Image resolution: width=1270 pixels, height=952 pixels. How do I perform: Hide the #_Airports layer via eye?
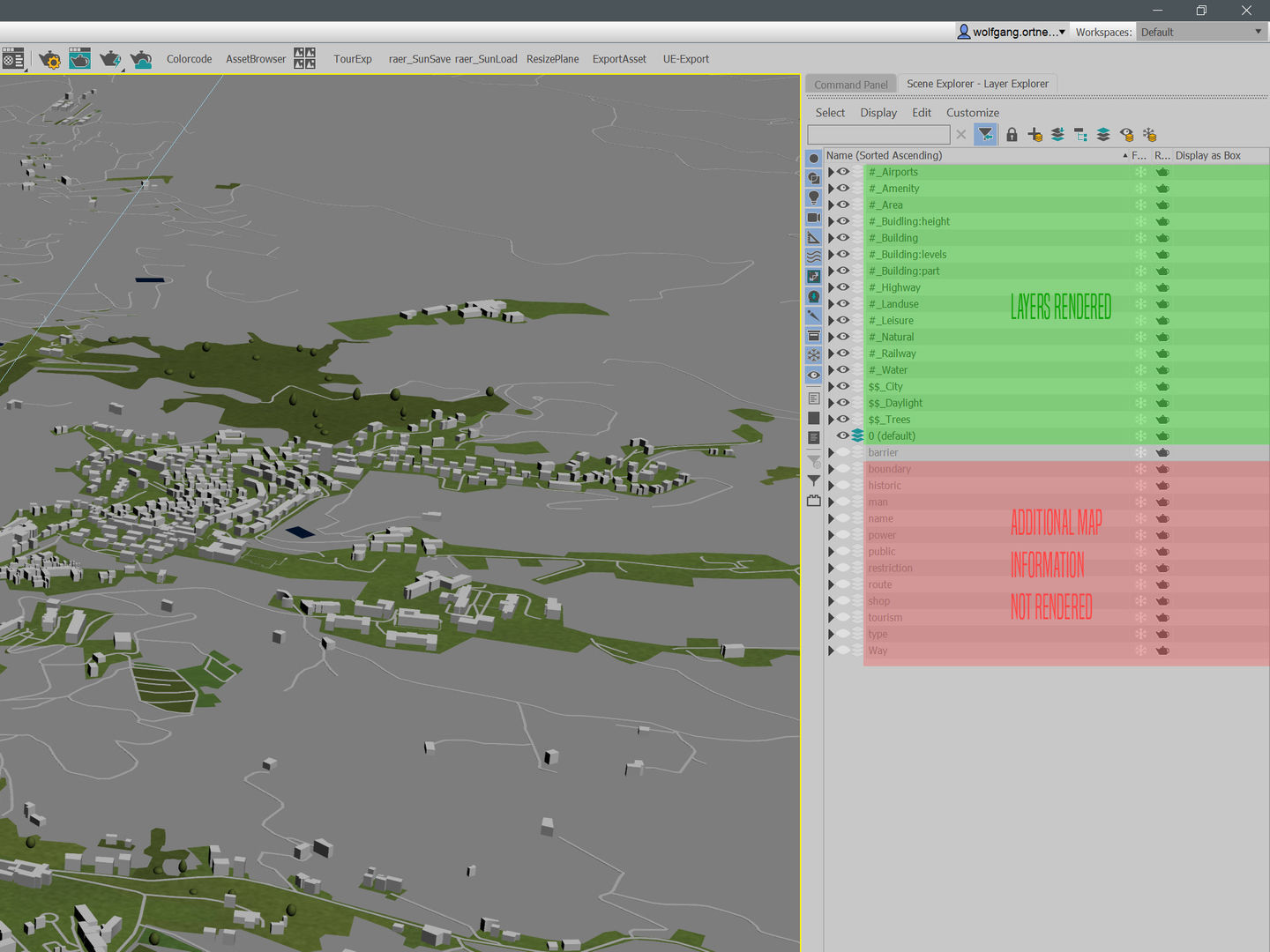click(x=843, y=172)
